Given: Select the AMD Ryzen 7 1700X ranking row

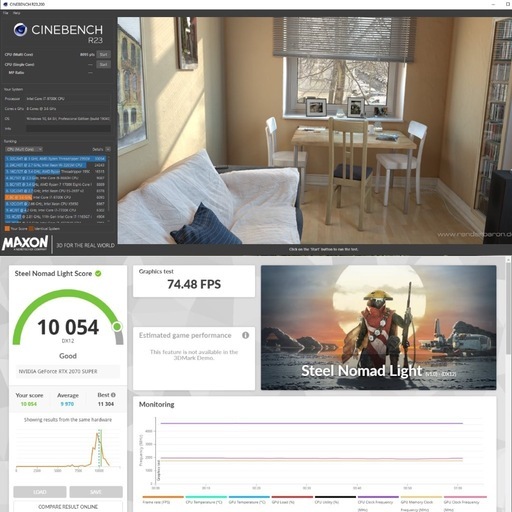Looking at the screenshot, I should [55, 184].
